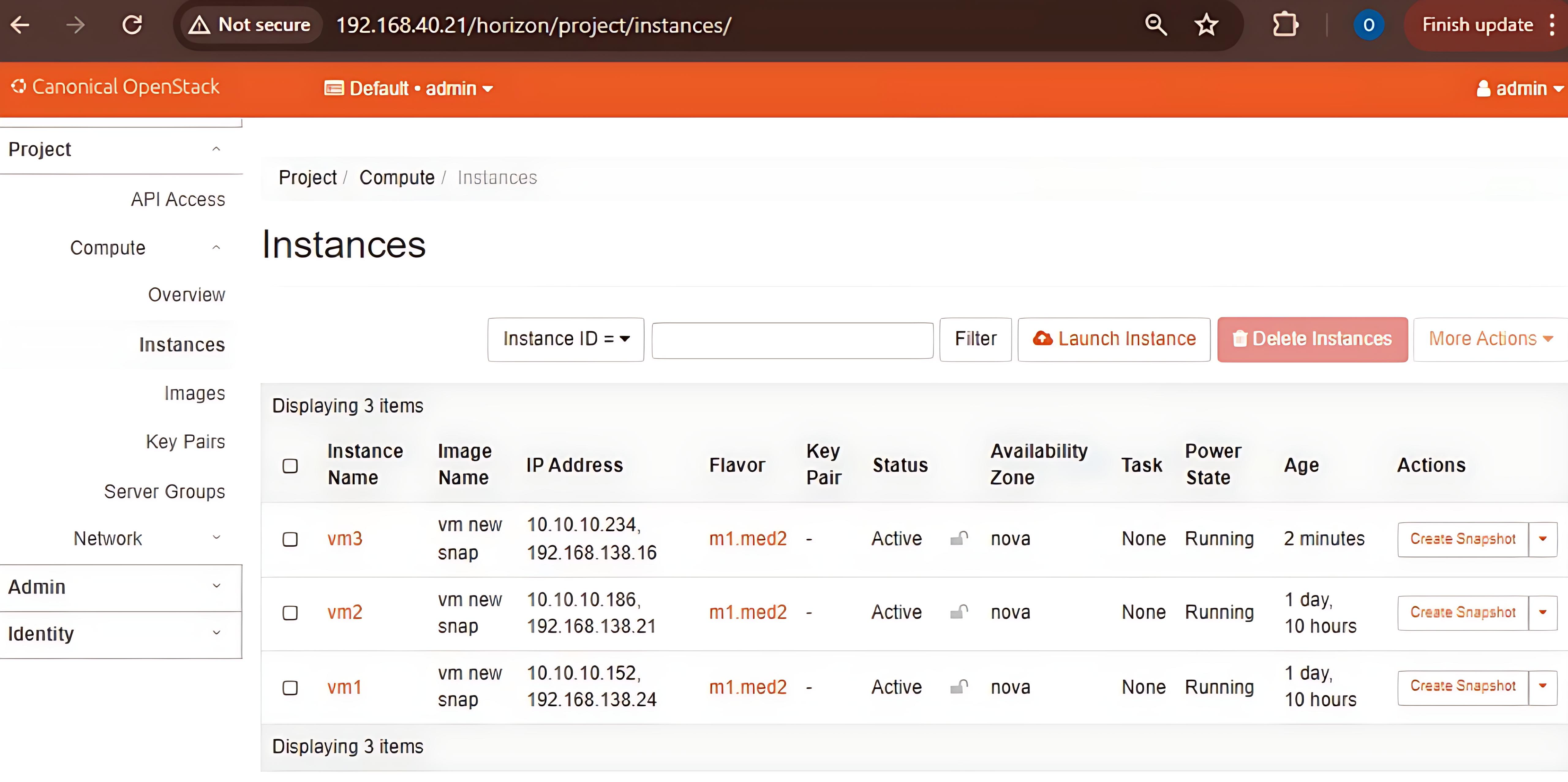Open browser extensions puzzle icon
The image size is (1568, 782).
pos(1285,25)
